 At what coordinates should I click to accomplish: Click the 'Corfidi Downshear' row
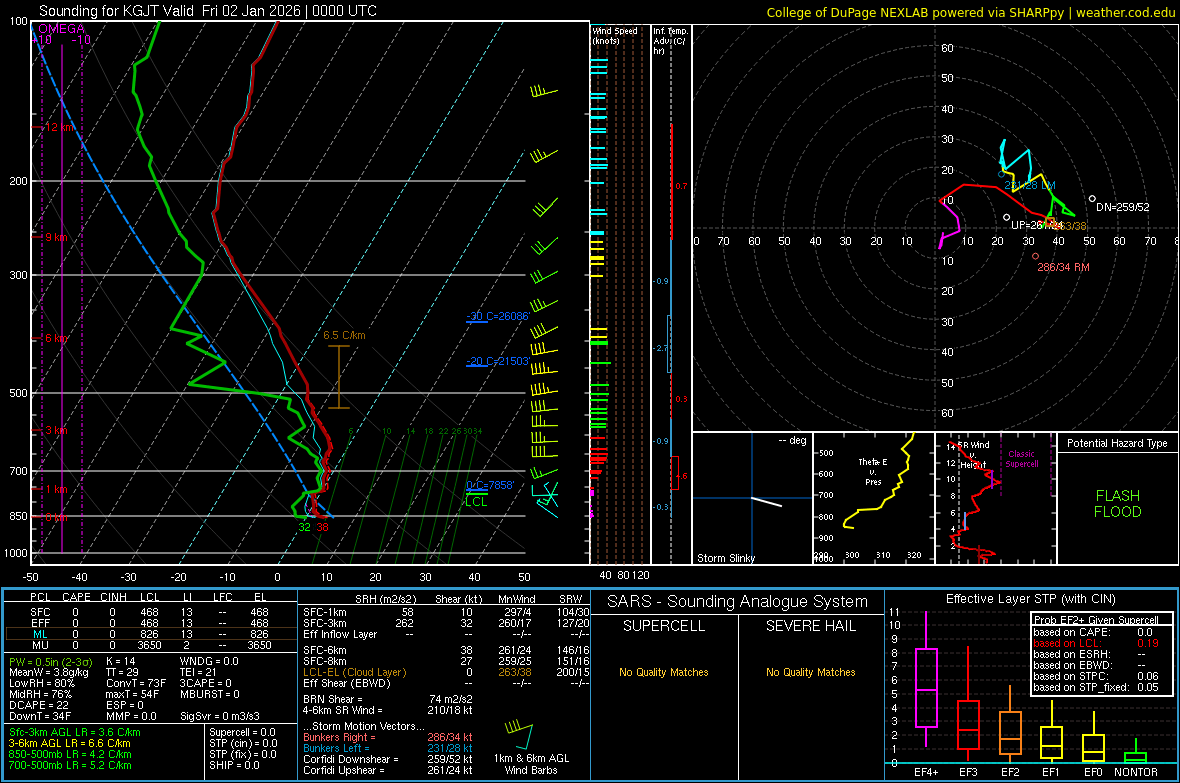[388, 759]
